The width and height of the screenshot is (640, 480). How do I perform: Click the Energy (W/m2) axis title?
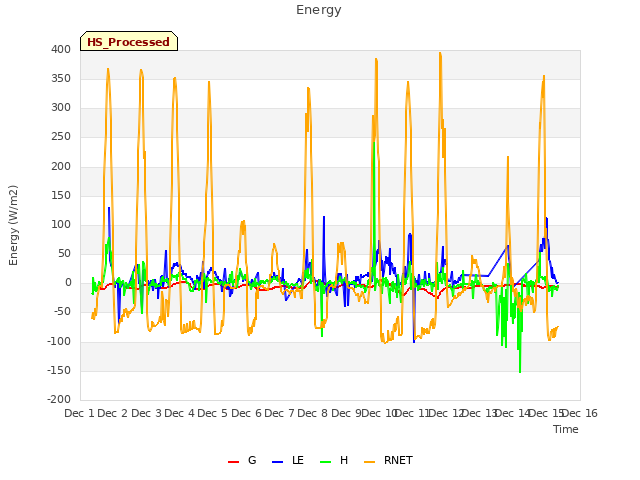[13, 225]
